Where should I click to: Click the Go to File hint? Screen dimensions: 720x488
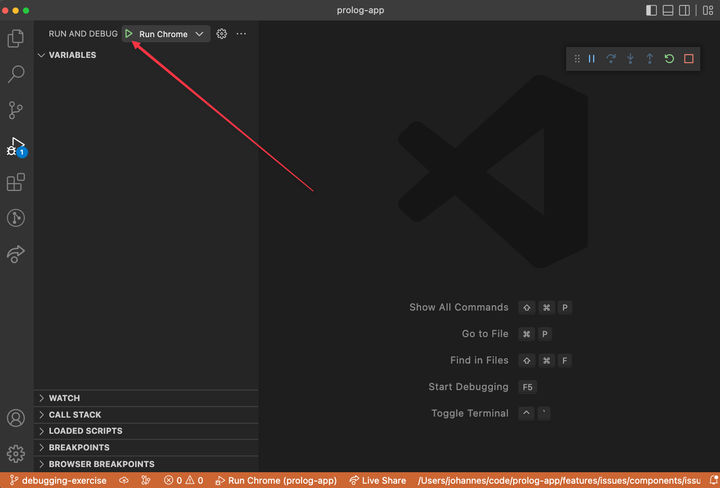[x=485, y=334]
